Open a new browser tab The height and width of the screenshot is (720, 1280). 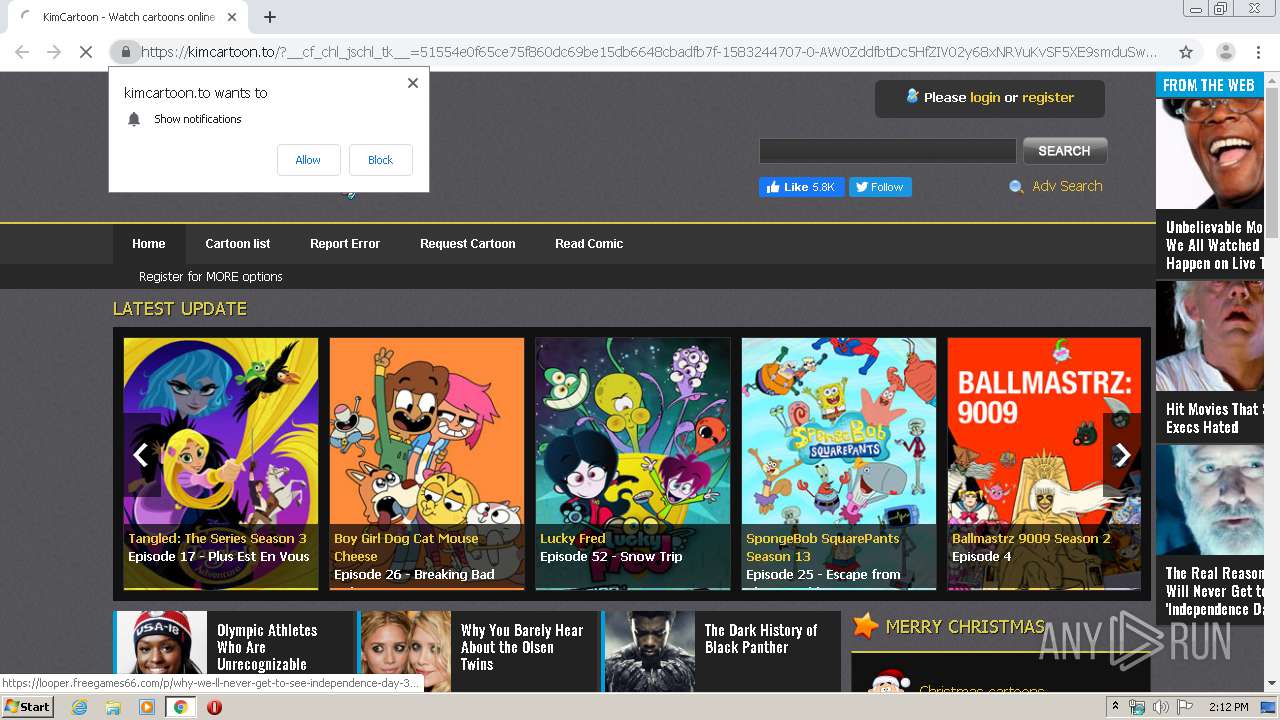point(270,17)
